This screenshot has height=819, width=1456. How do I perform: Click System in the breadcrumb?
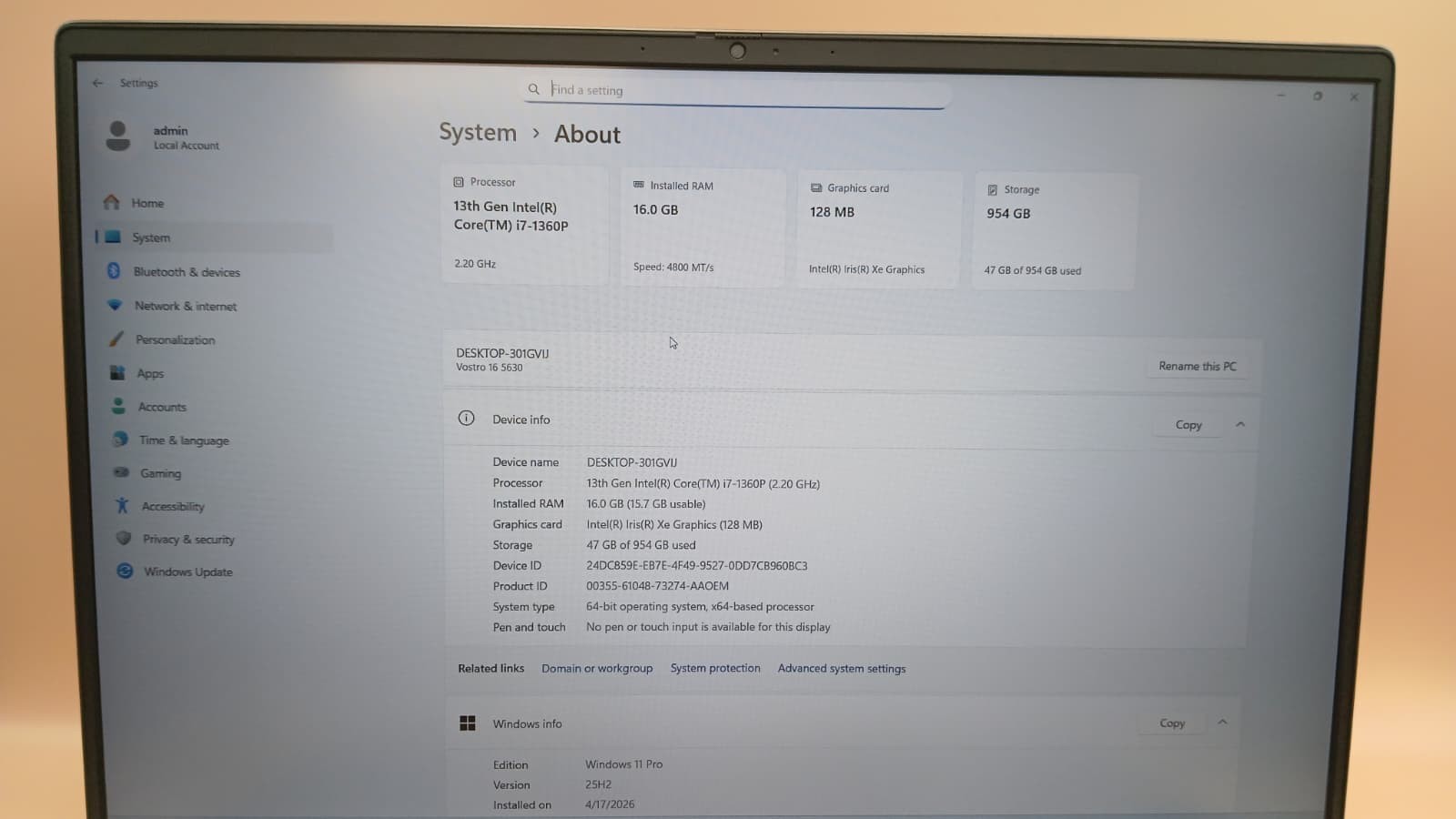(478, 132)
